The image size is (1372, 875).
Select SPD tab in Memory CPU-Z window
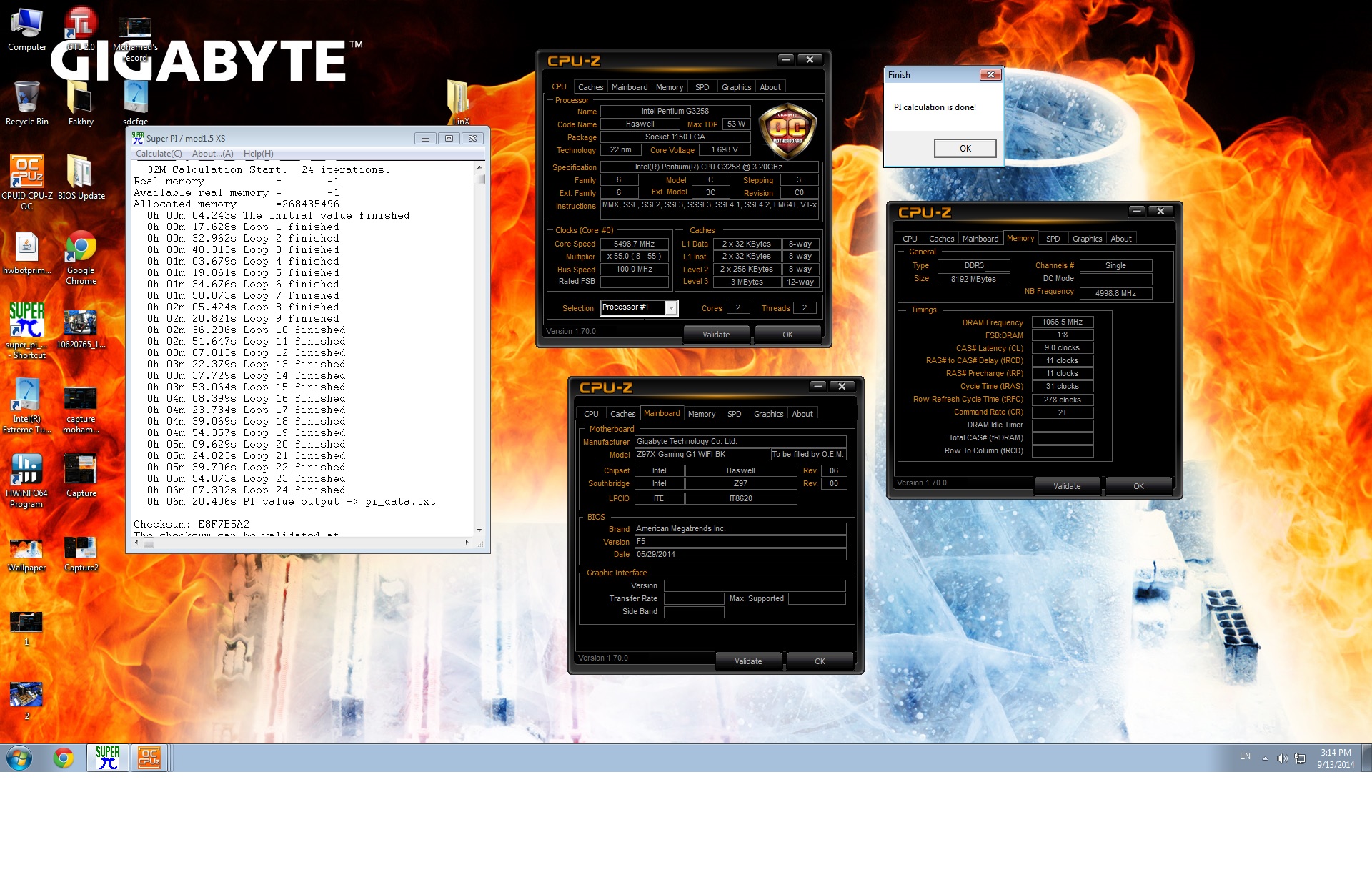coord(1053,239)
